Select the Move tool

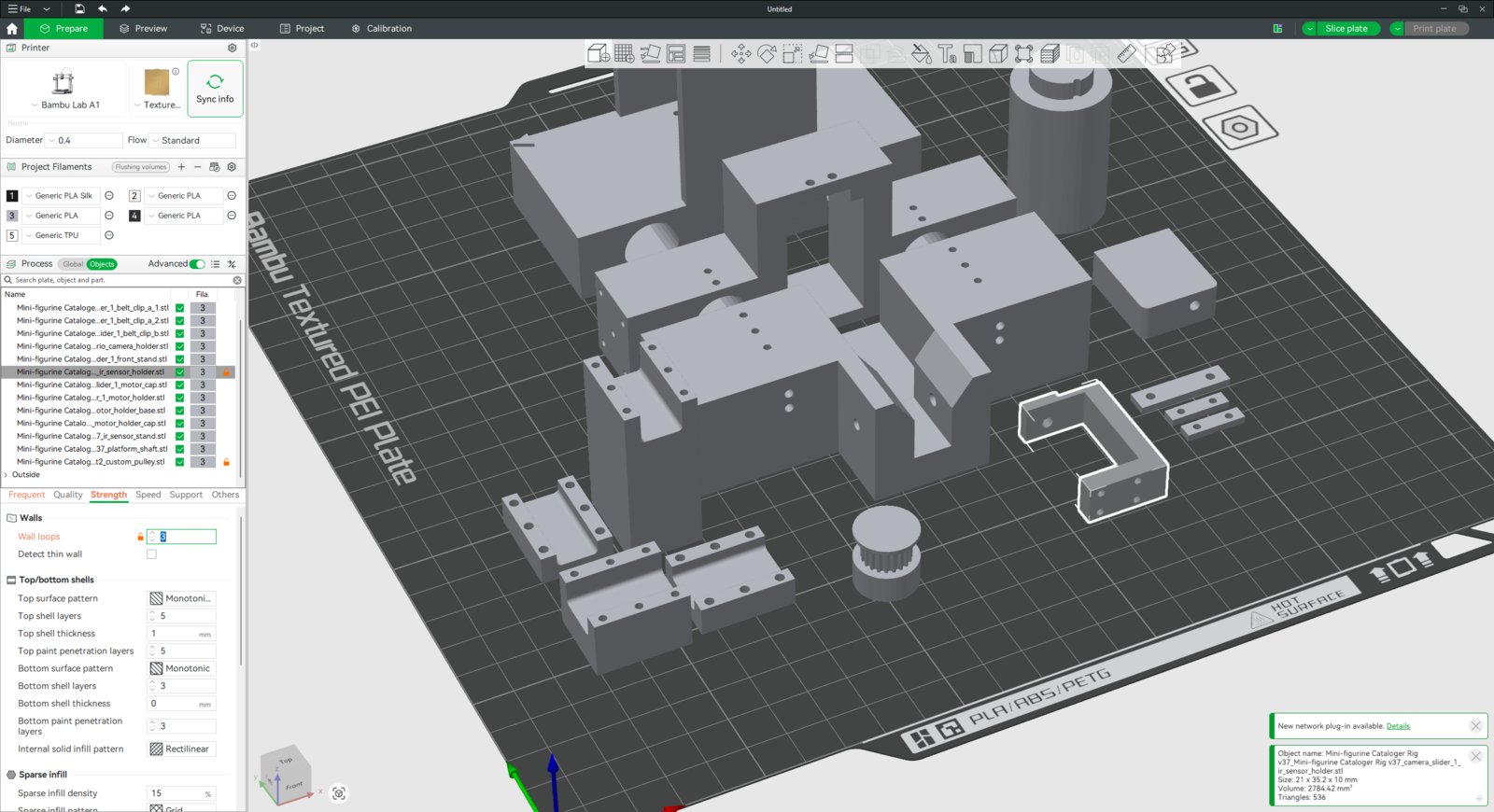click(741, 53)
